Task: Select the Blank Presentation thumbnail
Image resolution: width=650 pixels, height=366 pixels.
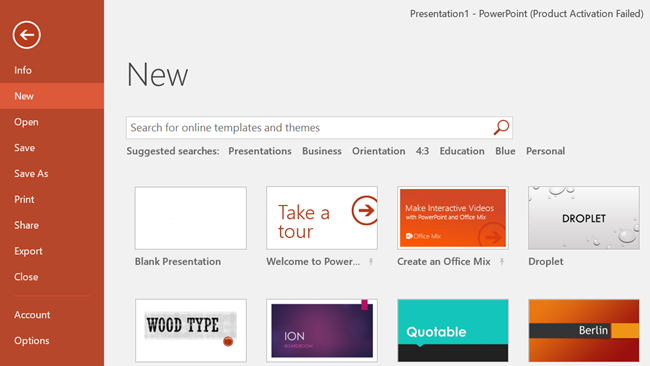Action: click(191, 218)
